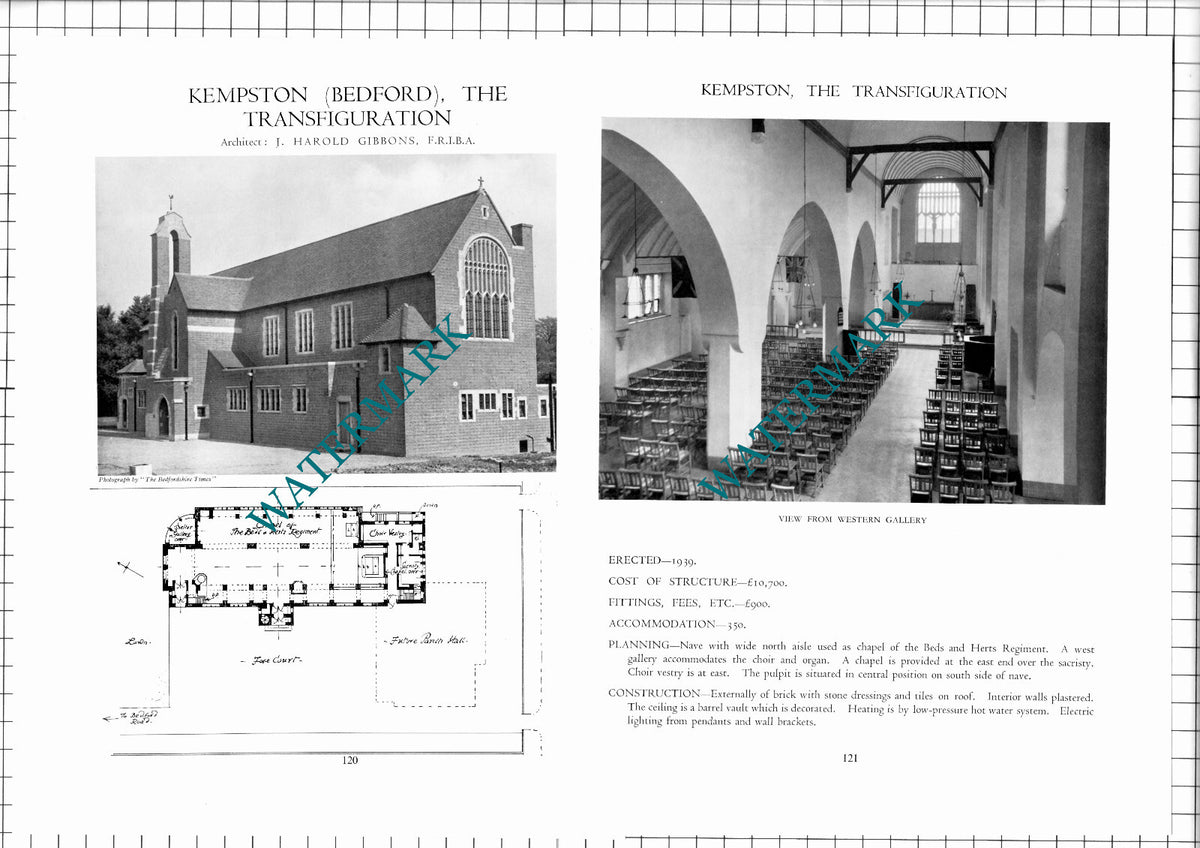Click the 'Architect: J. HAROLD GIBBONS, F.R.I.B.A.' line

pyautogui.click(x=348, y=142)
